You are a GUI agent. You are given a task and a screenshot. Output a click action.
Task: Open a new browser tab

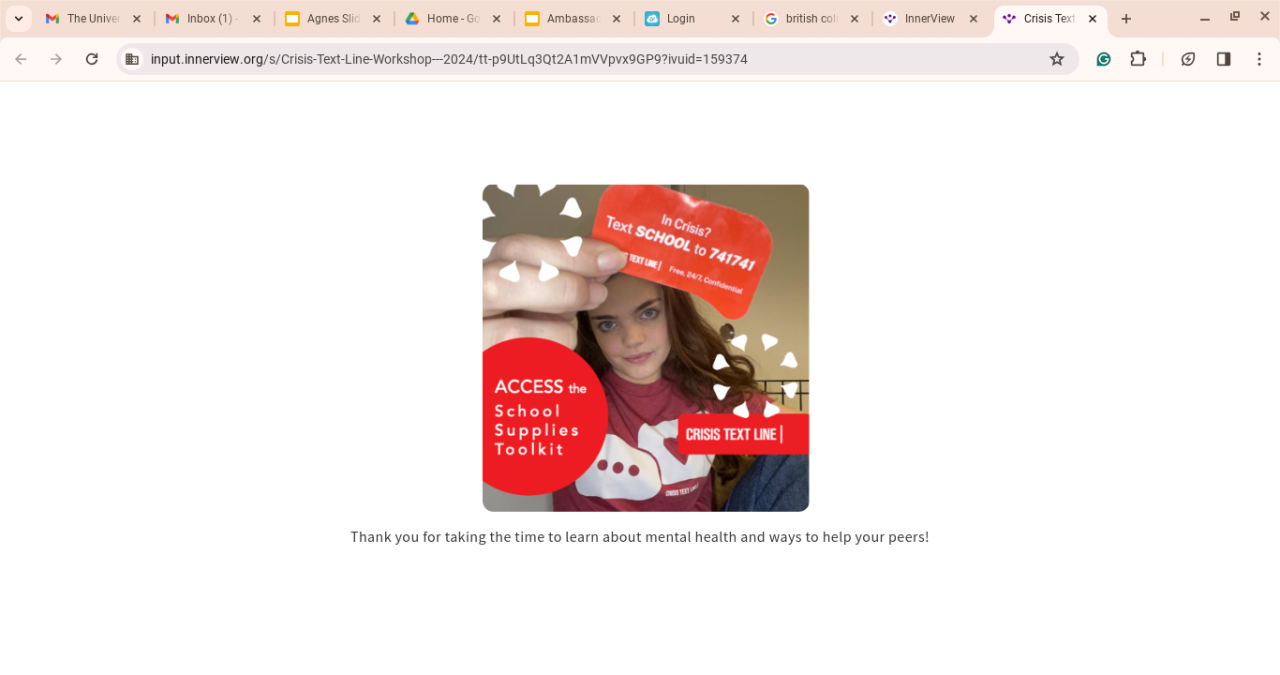coord(1126,19)
